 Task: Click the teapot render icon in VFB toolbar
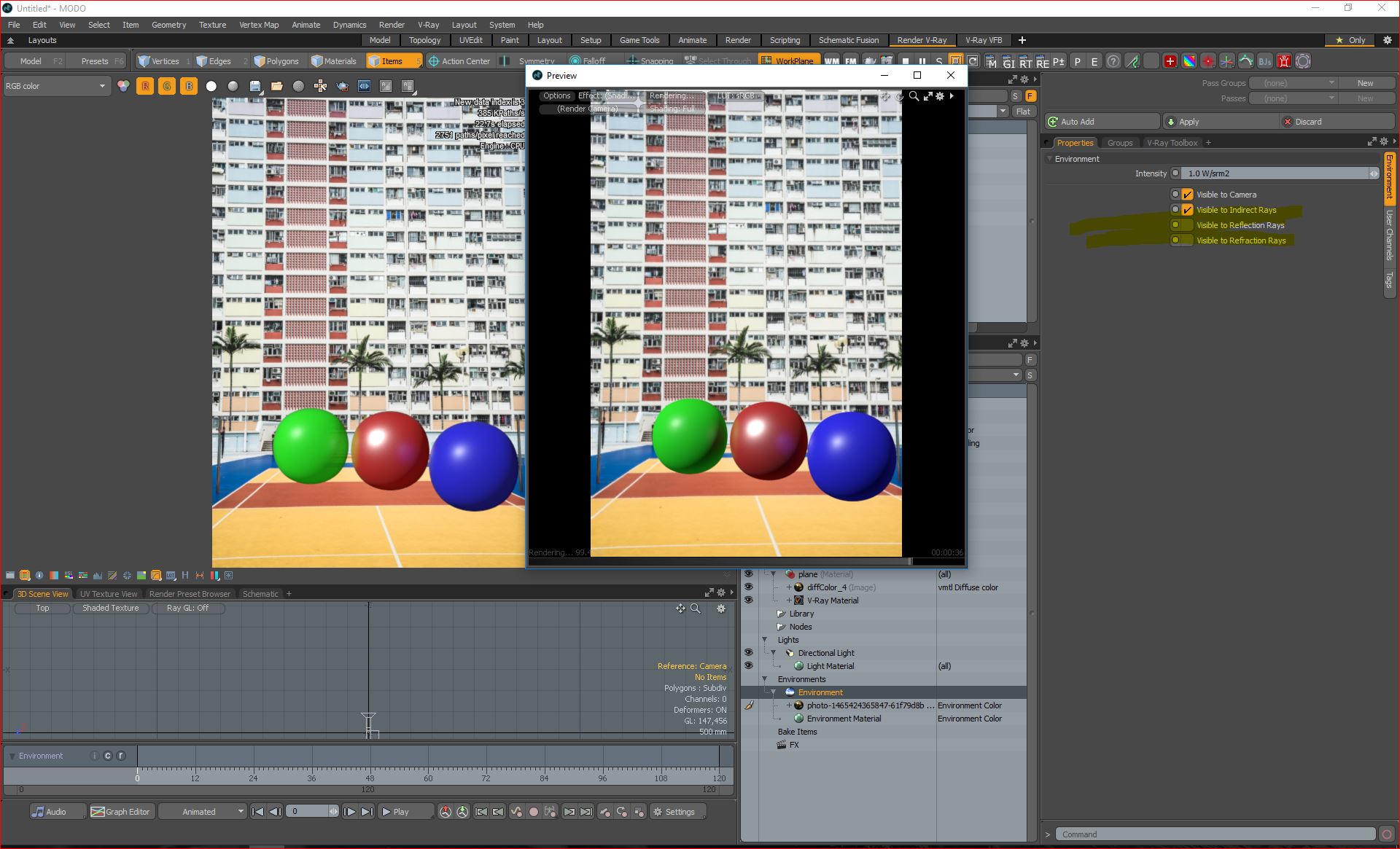(342, 86)
